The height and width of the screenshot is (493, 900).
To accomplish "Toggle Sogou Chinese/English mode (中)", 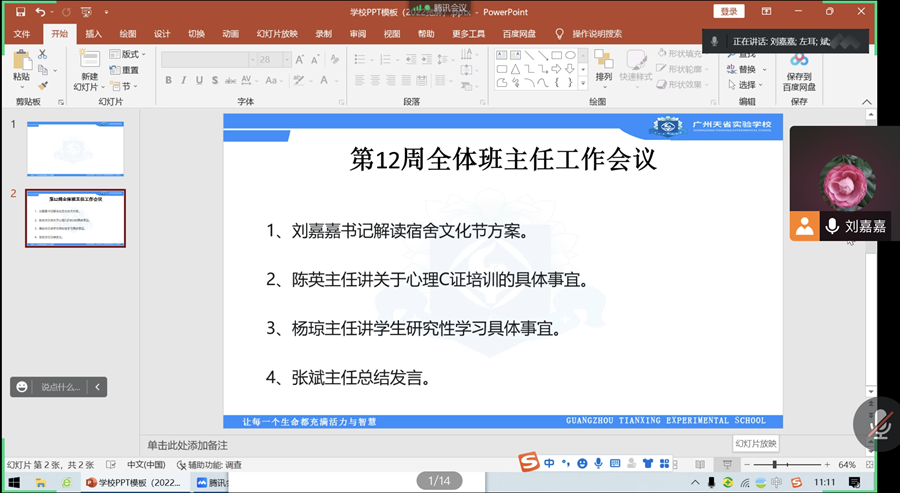I will pyautogui.click(x=549, y=463).
